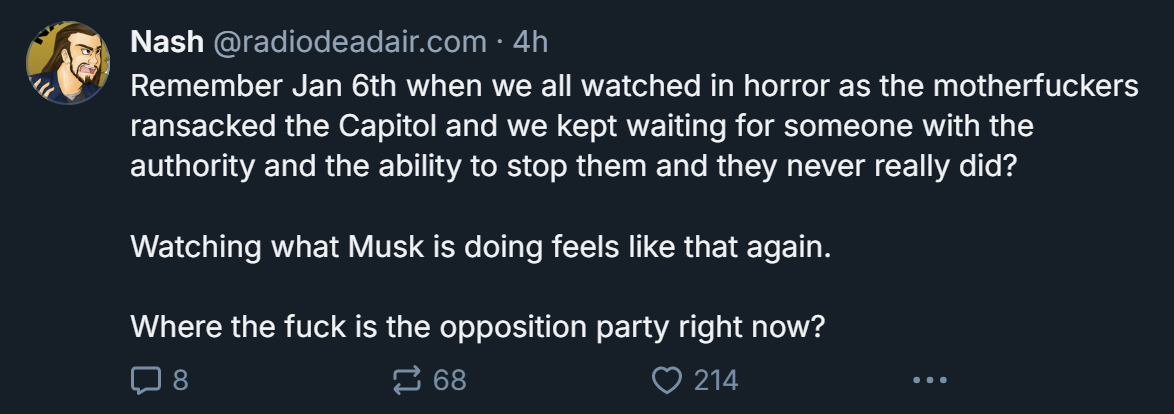Viewport: 1174px width, 414px height.
Task: Visit the @radiodeadair.com handle link
Action: pos(350,42)
